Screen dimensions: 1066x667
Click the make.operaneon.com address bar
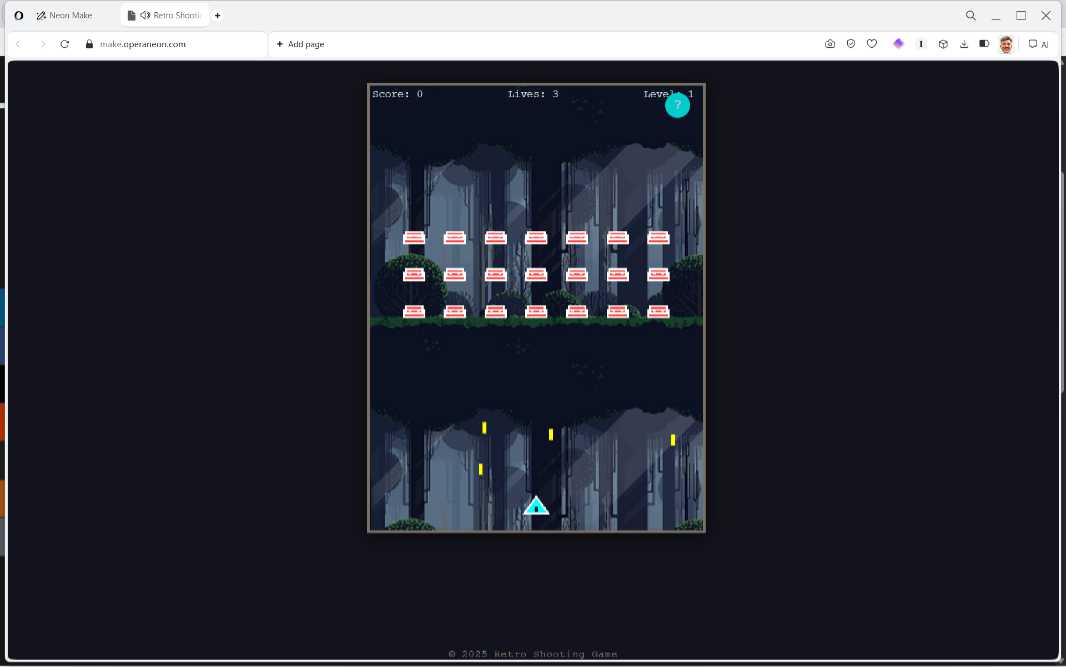click(x=142, y=44)
